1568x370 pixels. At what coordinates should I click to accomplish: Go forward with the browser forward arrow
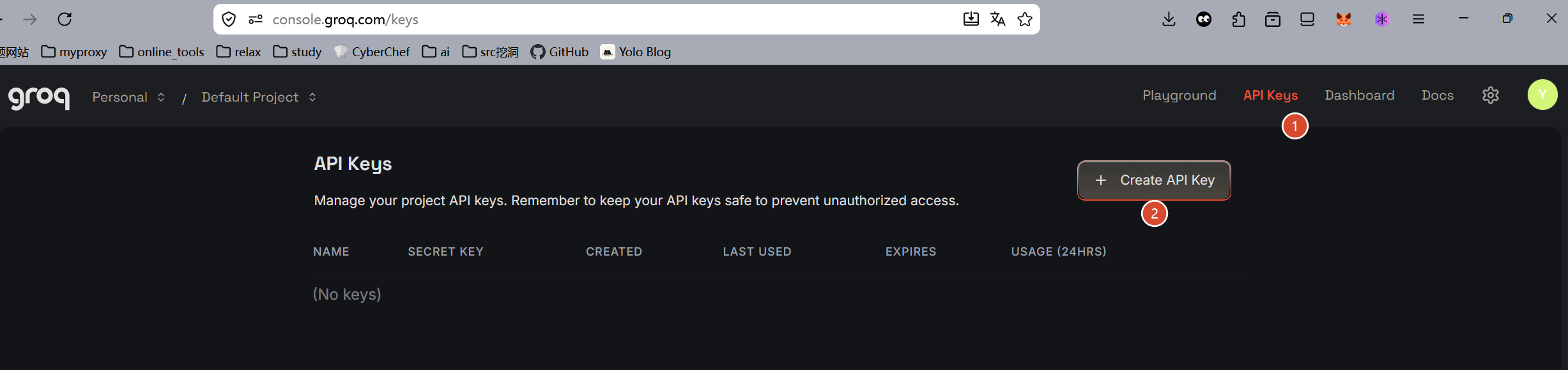29,19
